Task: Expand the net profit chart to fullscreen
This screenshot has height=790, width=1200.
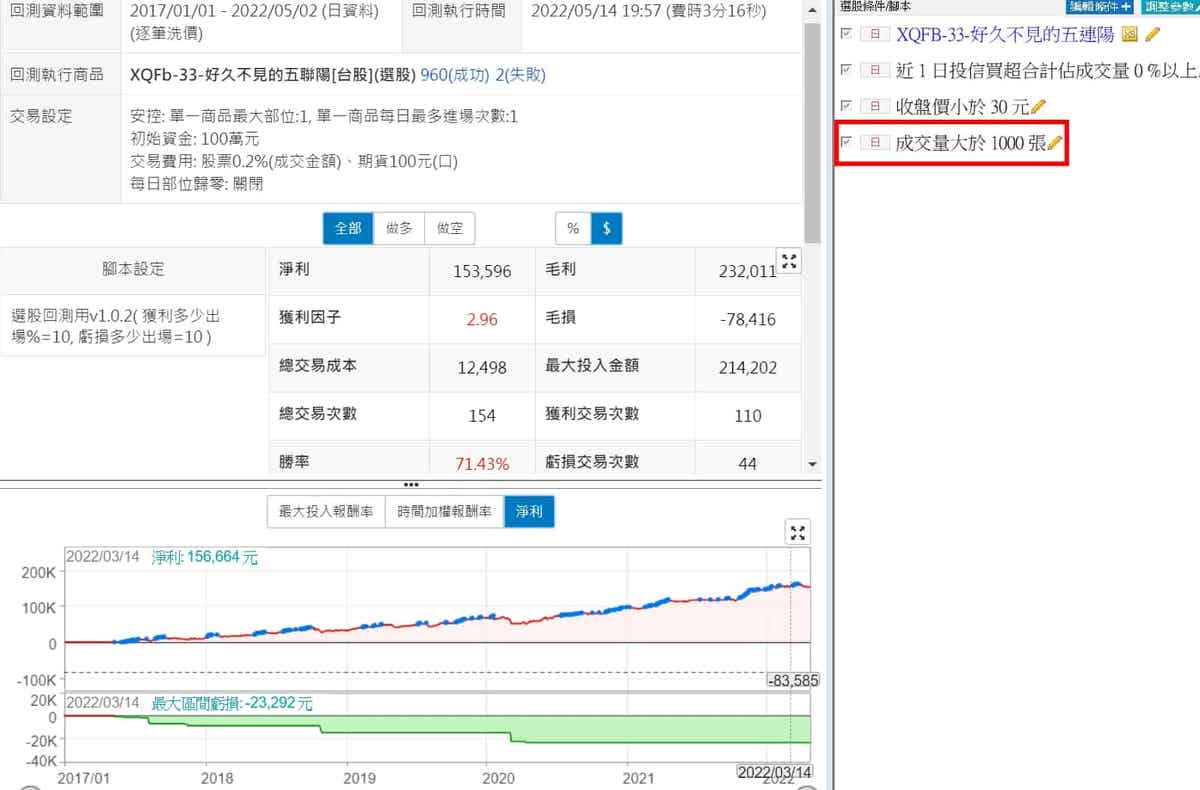Action: pyautogui.click(x=797, y=532)
